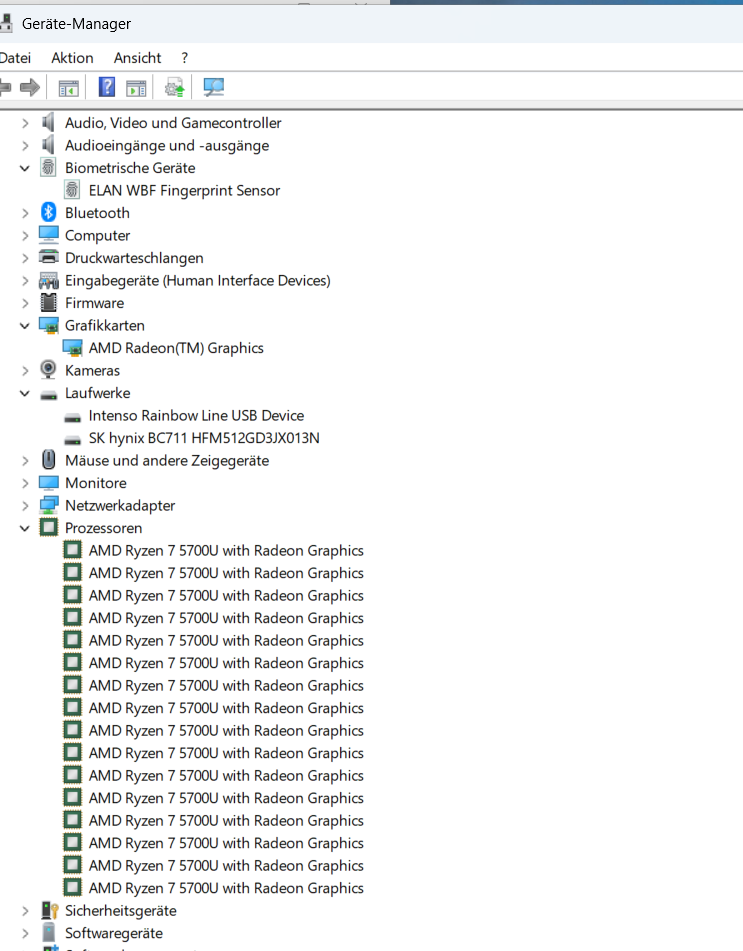Click the AMD Radeon(TM) Graphics device icon

73,348
